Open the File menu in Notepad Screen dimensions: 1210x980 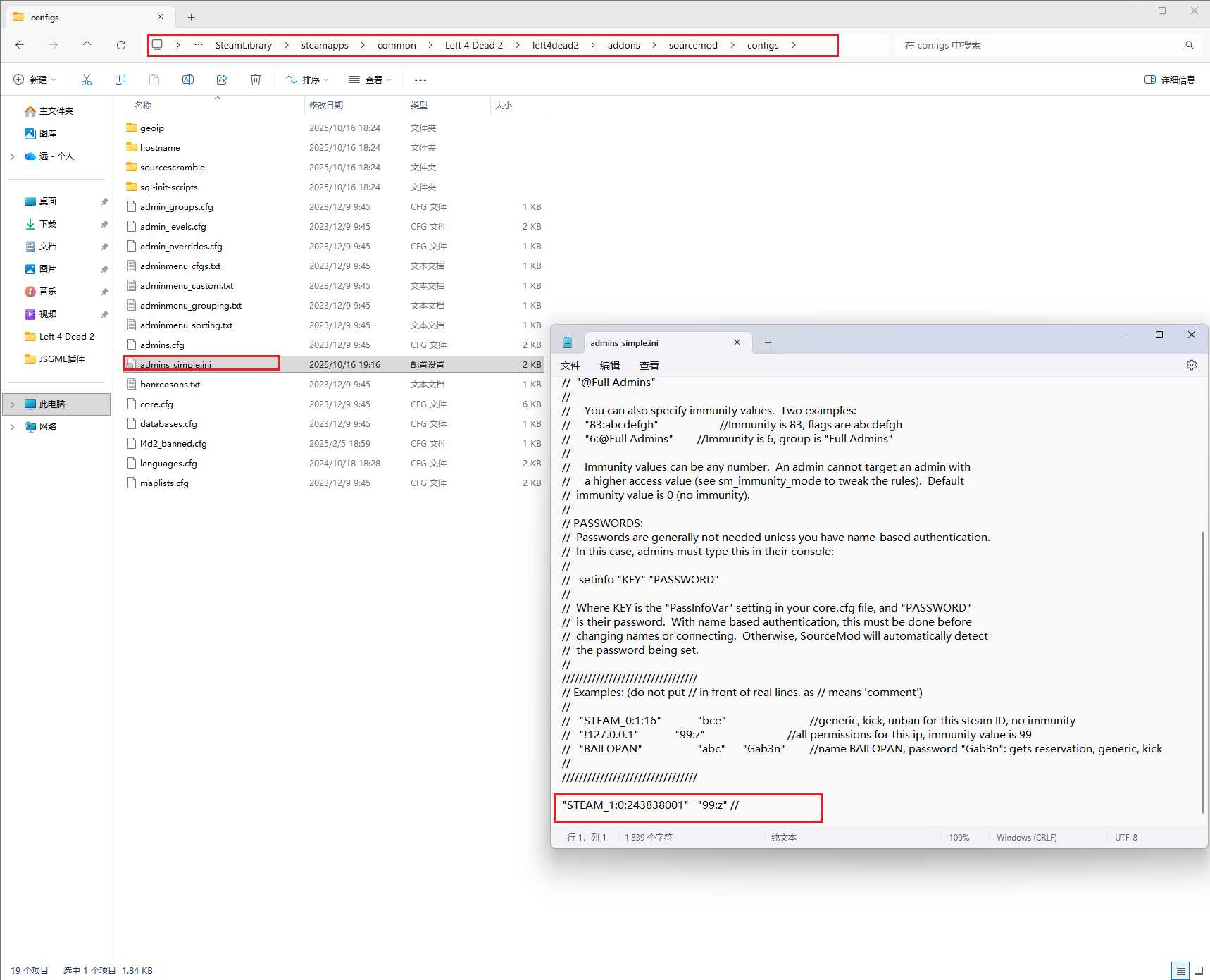(x=570, y=366)
